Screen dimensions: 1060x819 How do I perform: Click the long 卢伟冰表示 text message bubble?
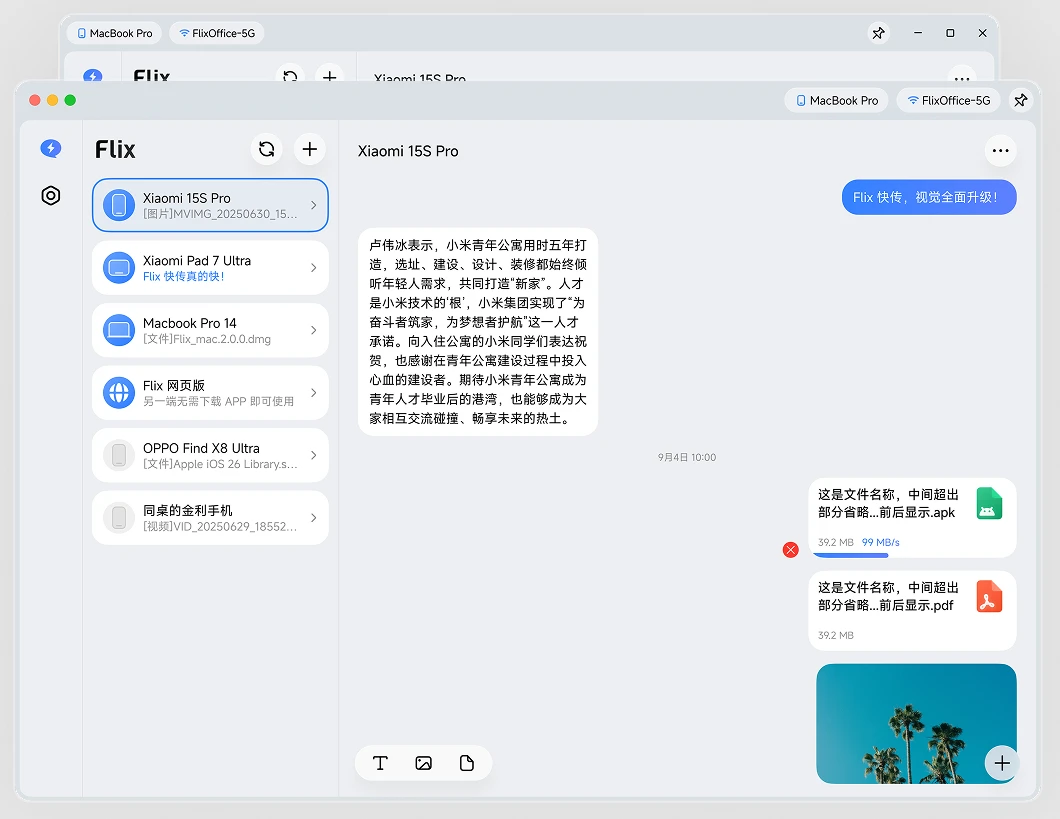(x=478, y=332)
